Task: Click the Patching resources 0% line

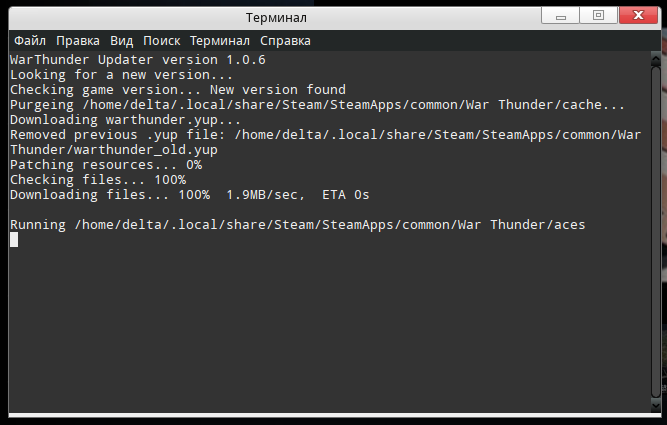Action: [106, 165]
